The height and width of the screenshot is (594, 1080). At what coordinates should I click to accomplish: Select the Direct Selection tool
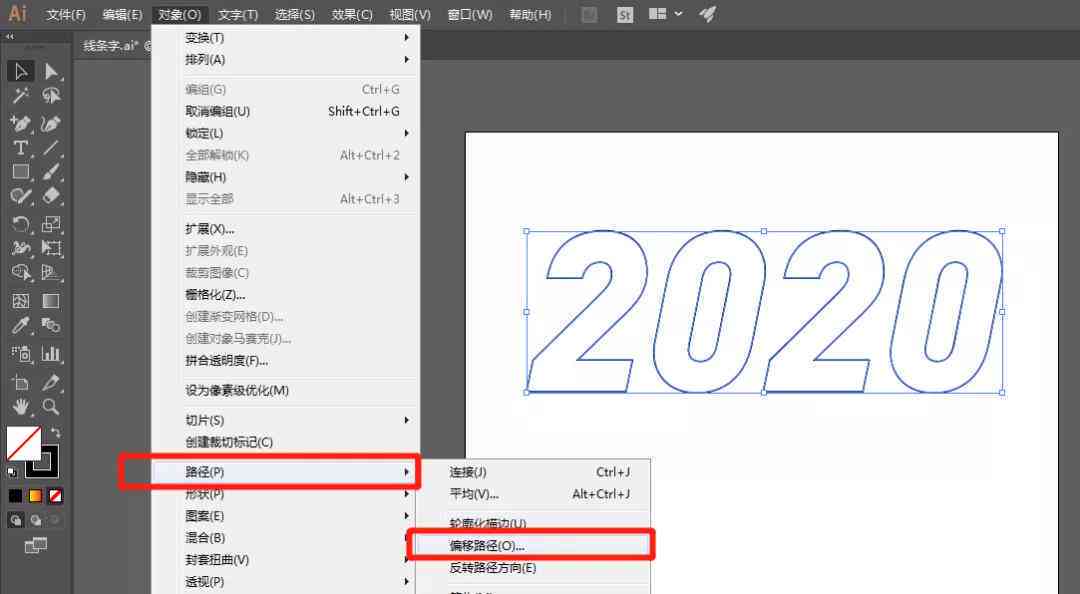(x=51, y=71)
